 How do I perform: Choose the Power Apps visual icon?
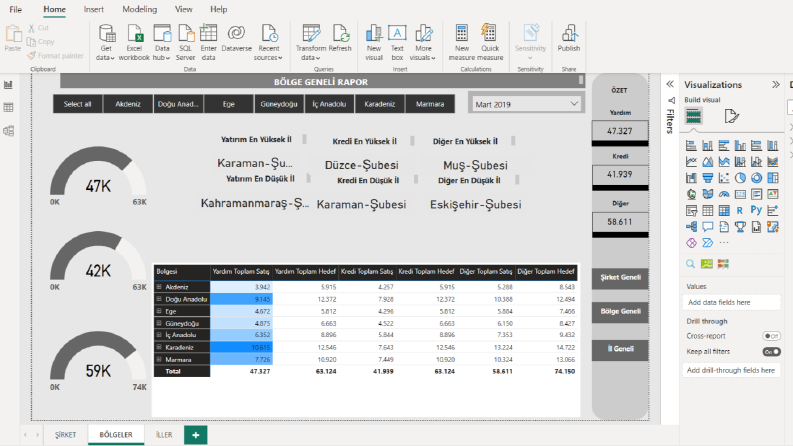[x=691, y=243]
